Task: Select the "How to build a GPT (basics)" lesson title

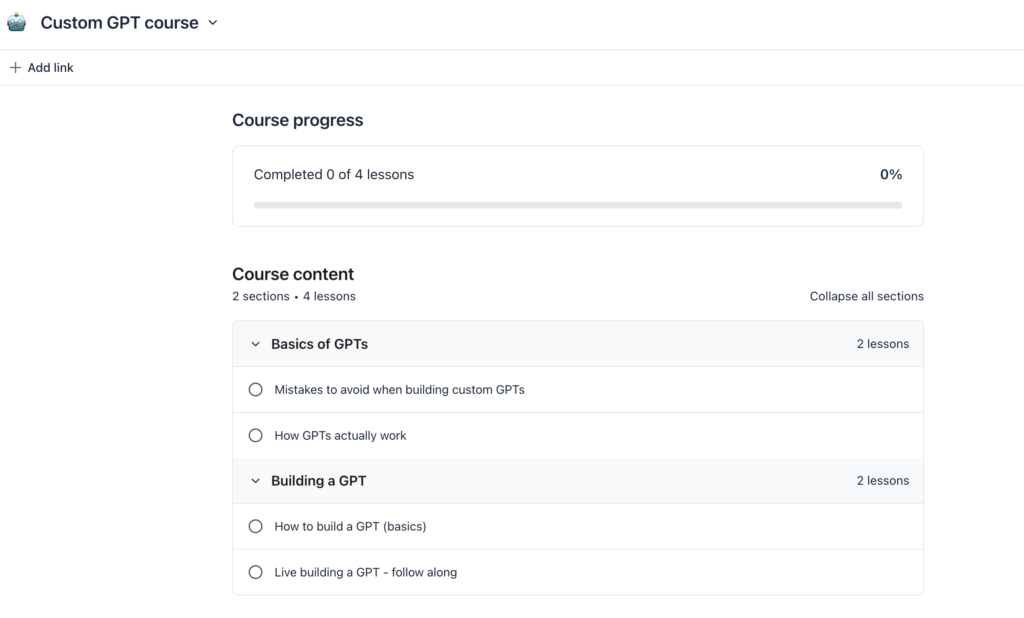Action: 350,526
